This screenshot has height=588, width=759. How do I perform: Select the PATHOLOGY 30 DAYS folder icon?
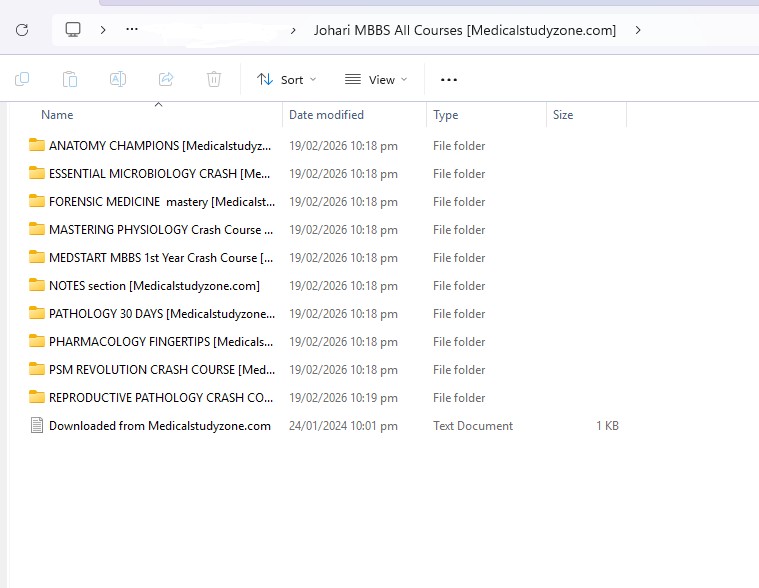(x=36, y=313)
